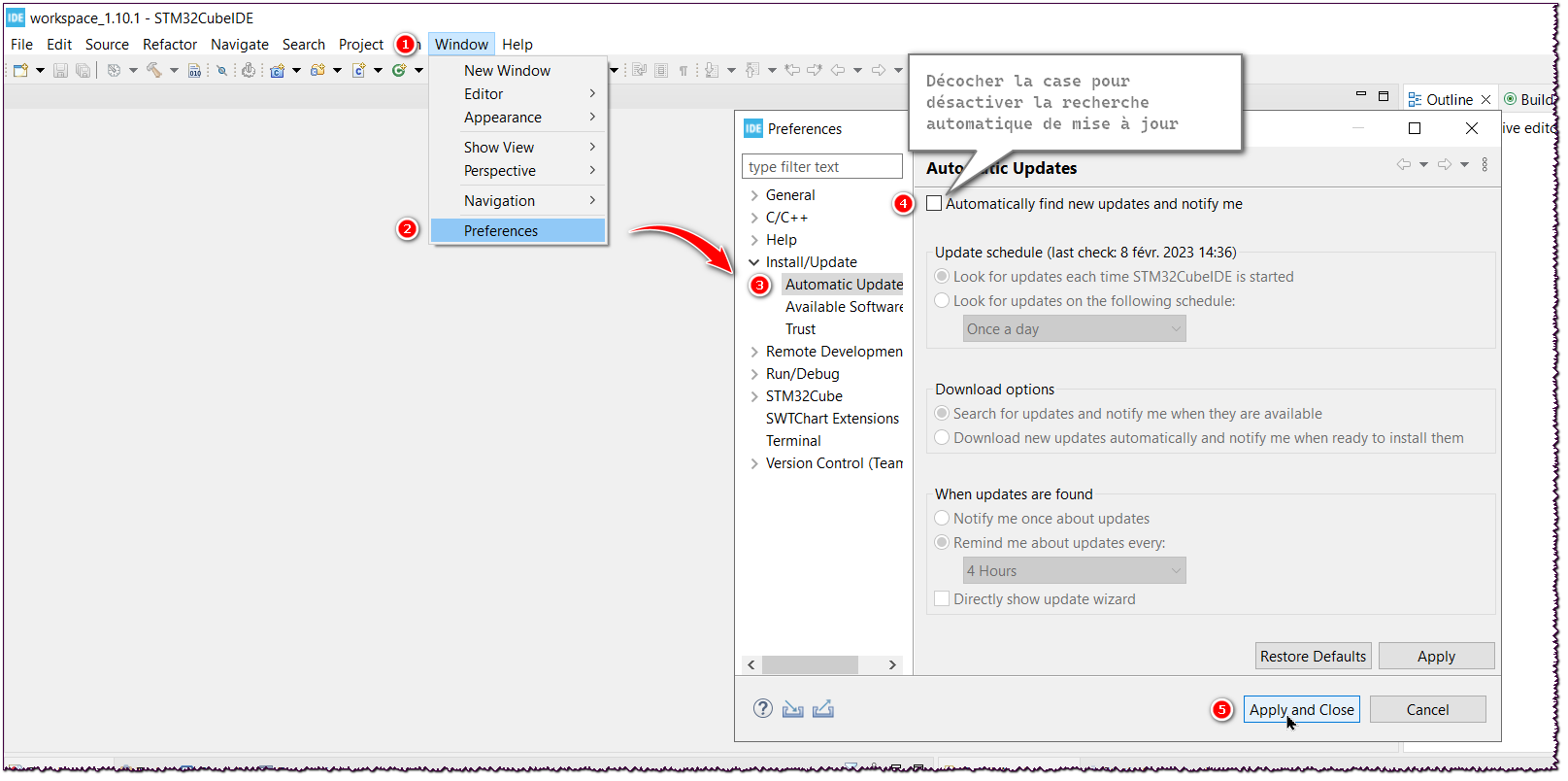The width and height of the screenshot is (1568, 781).
Task: Uncheck Automatically find new updates checkbox
Action: (x=934, y=203)
